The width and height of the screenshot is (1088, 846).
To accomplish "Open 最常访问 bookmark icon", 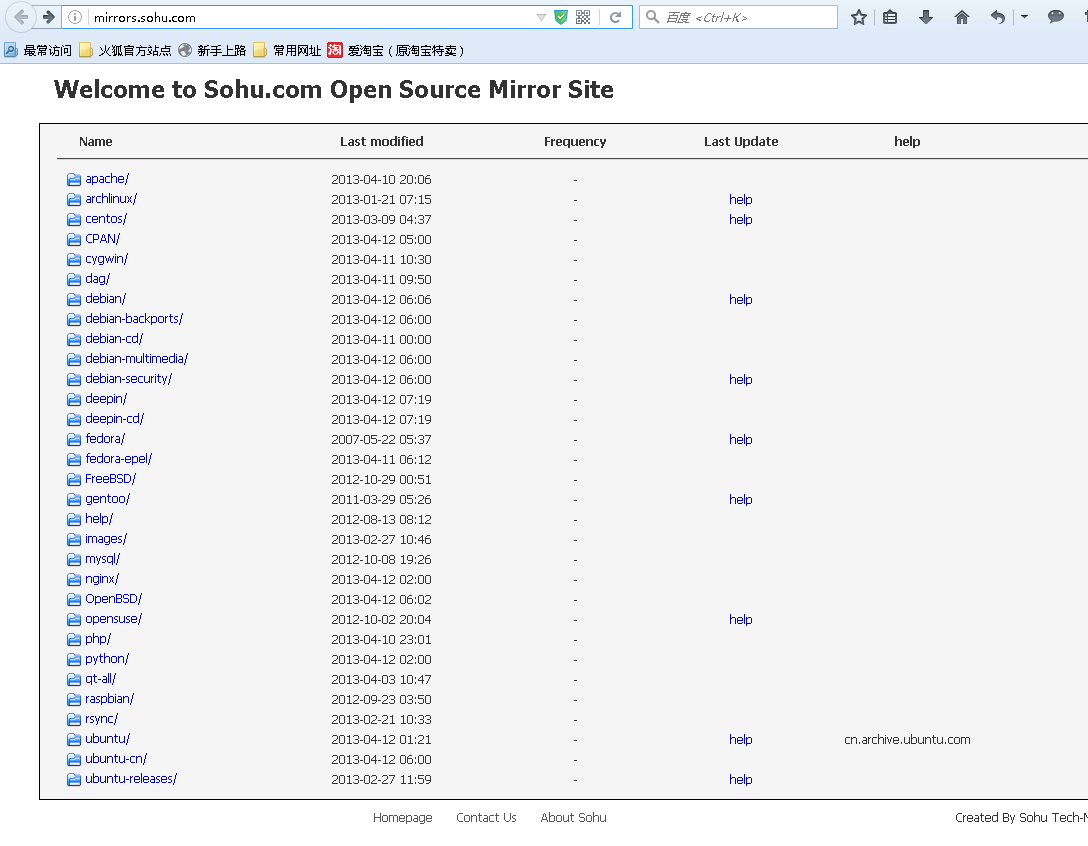I will point(10,50).
